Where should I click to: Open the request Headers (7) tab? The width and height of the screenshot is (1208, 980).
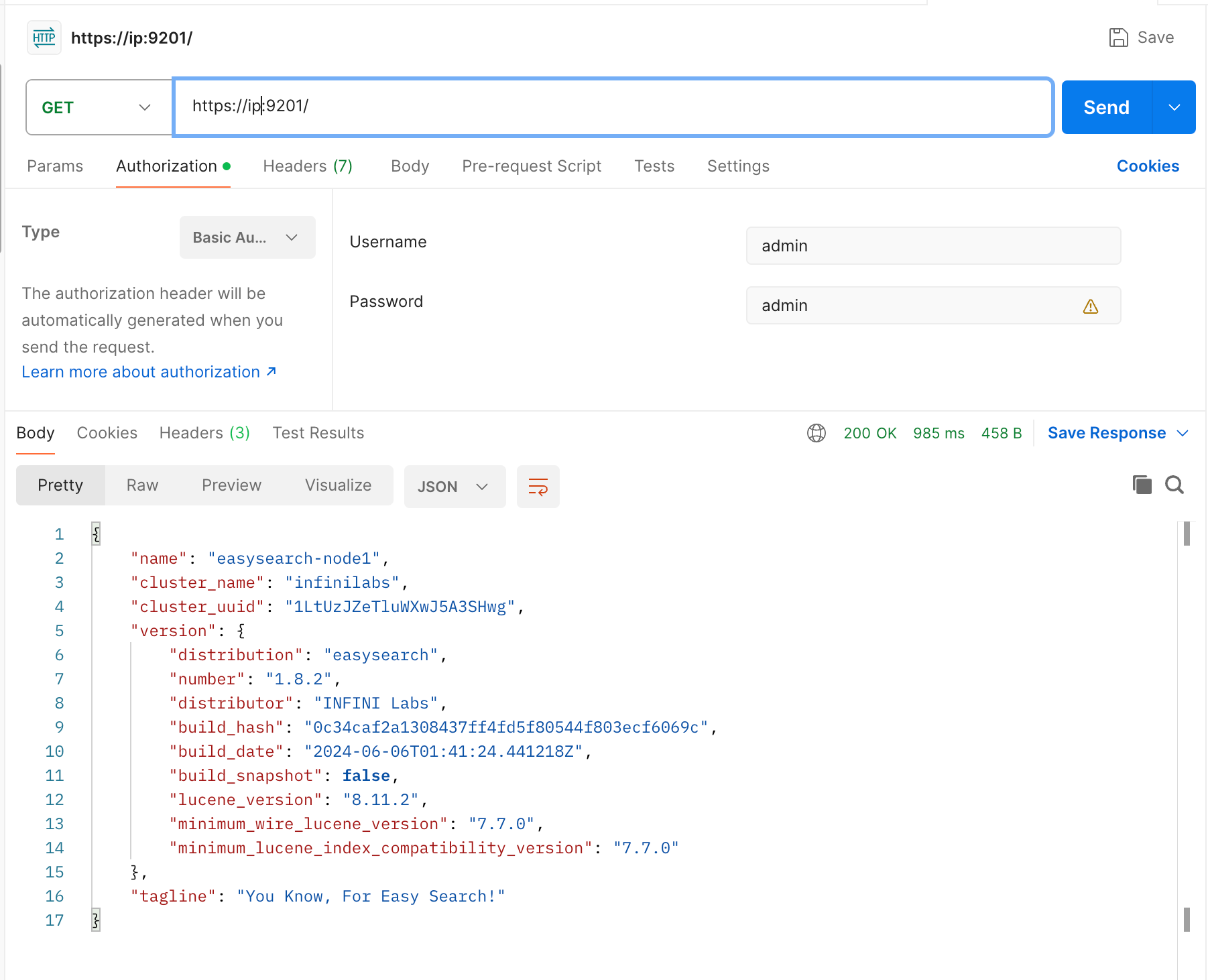pyautogui.click(x=308, y=166)
